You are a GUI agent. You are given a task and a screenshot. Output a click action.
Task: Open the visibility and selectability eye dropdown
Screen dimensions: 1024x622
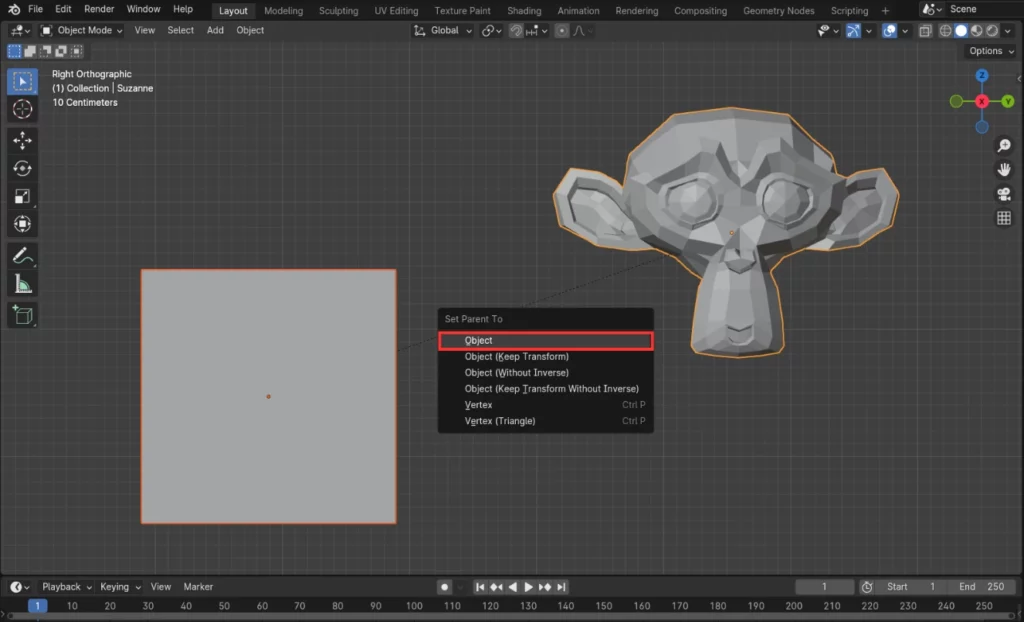828,31
